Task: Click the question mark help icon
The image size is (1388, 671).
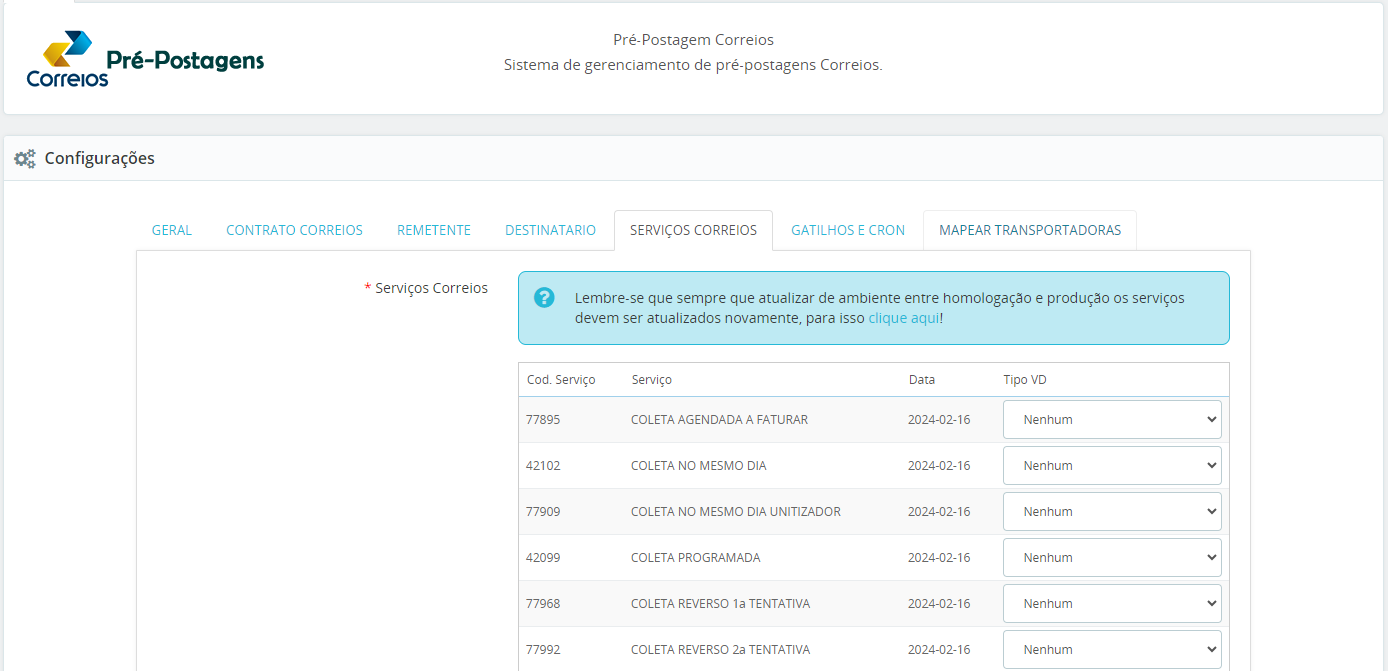Action: tap(544, 297)
